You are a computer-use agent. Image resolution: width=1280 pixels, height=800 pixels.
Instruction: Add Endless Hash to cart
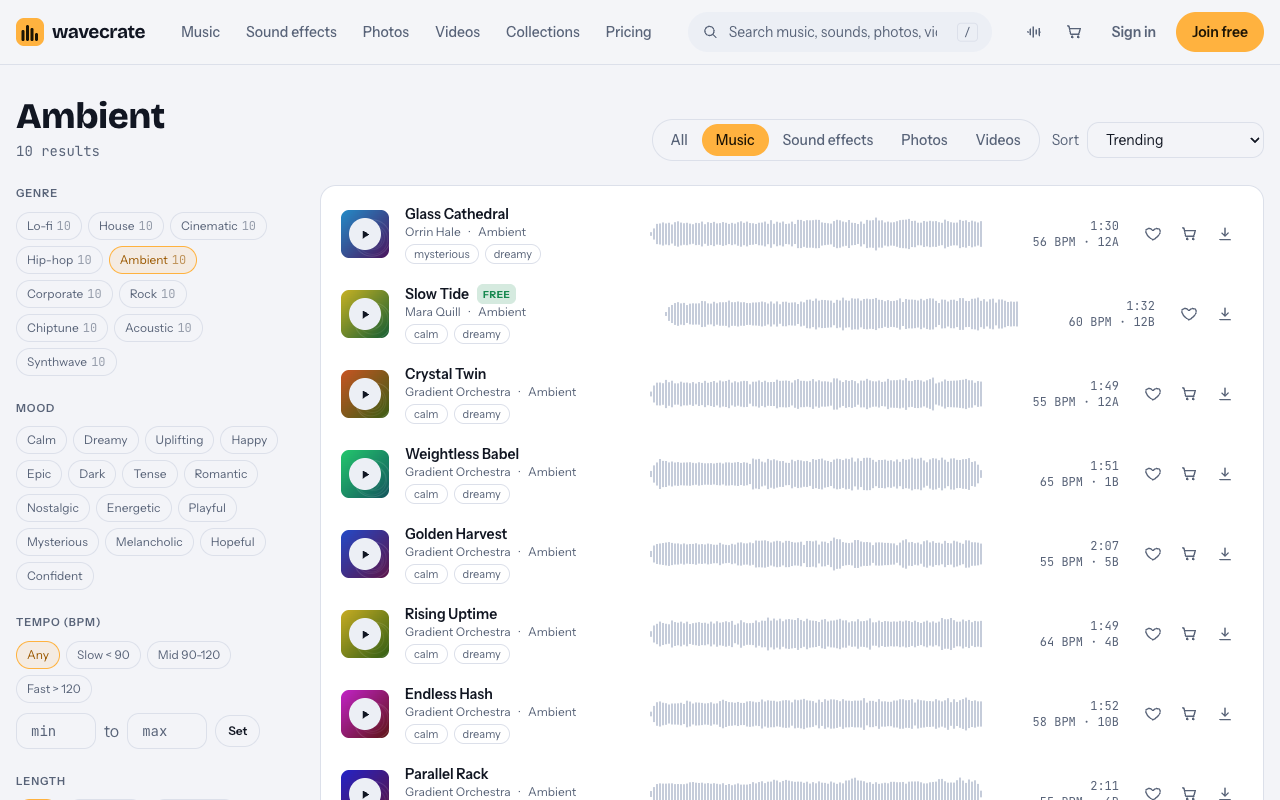(1189, 714)
